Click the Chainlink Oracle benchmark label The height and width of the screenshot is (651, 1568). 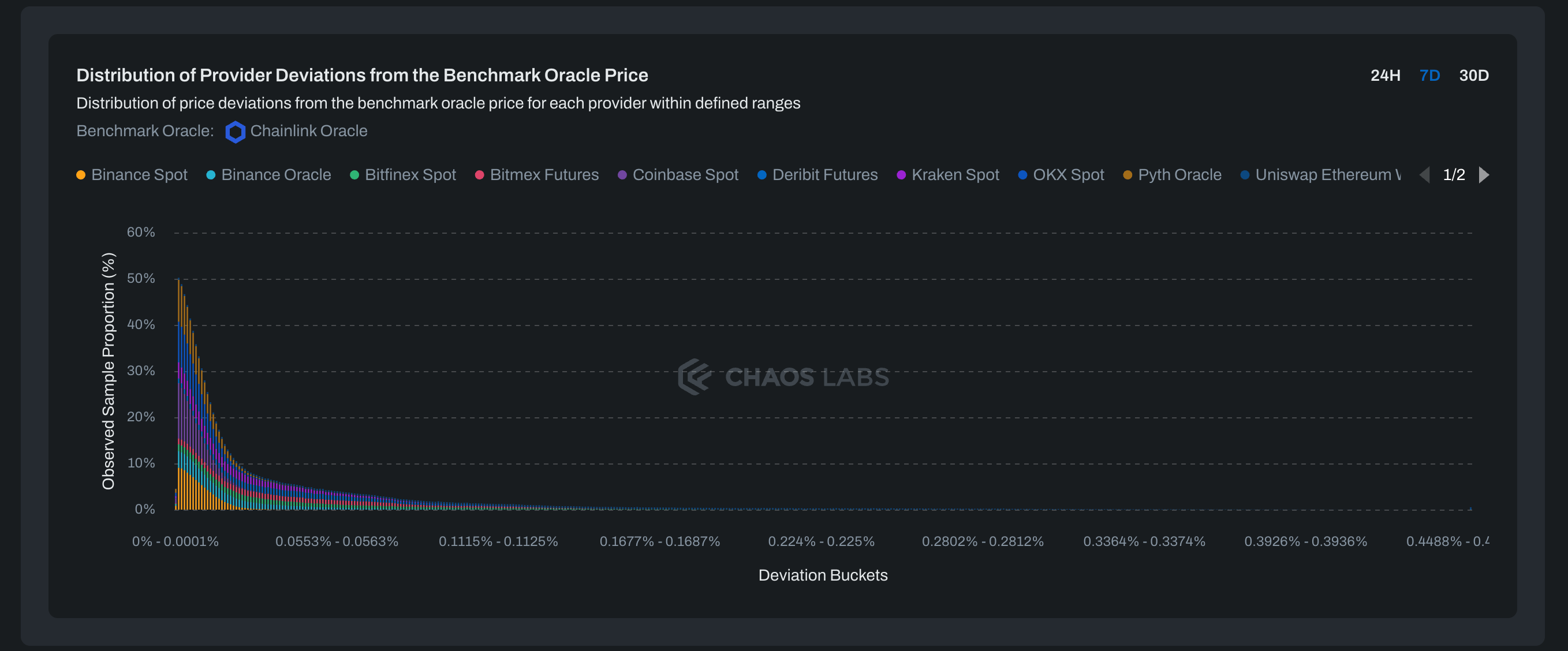coord(309,132)
